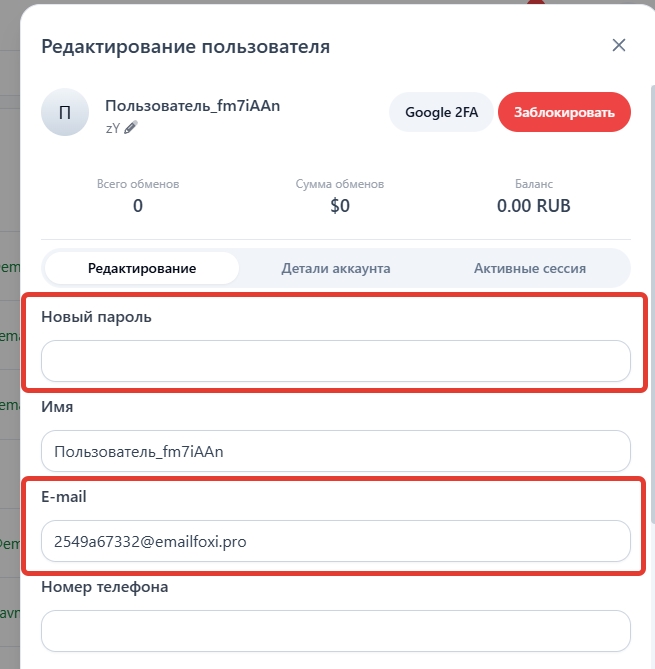655x669 pixels.
Task: Click the Баланс 0.00 RUB value
Action: pyautogui.click(x=534, y=206)
